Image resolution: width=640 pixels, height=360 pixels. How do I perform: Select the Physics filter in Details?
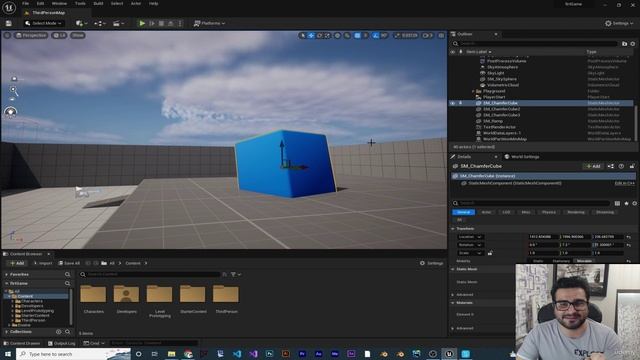tap(549, 212)
